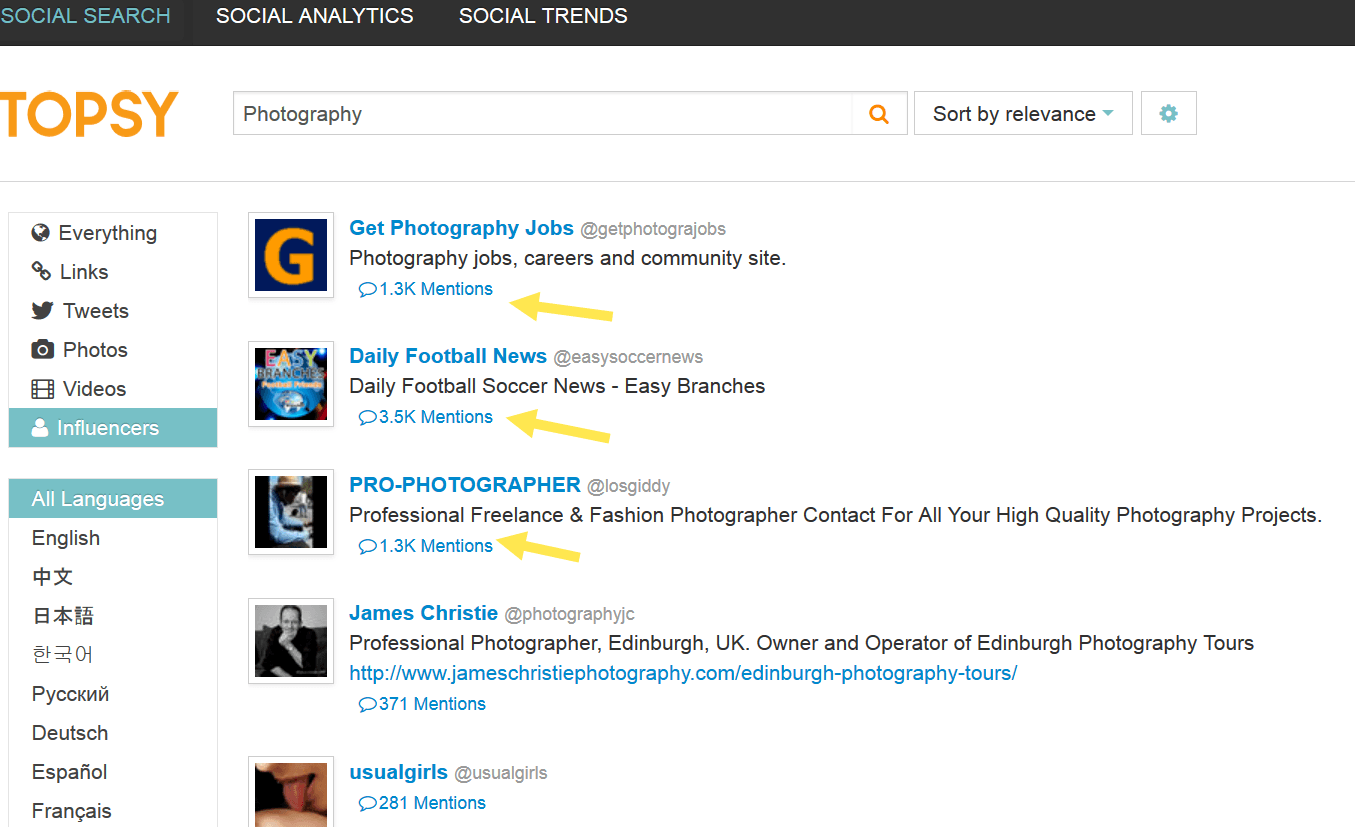Choose All Languages filter
The image size is (1355, 827).
pos(97,499)
